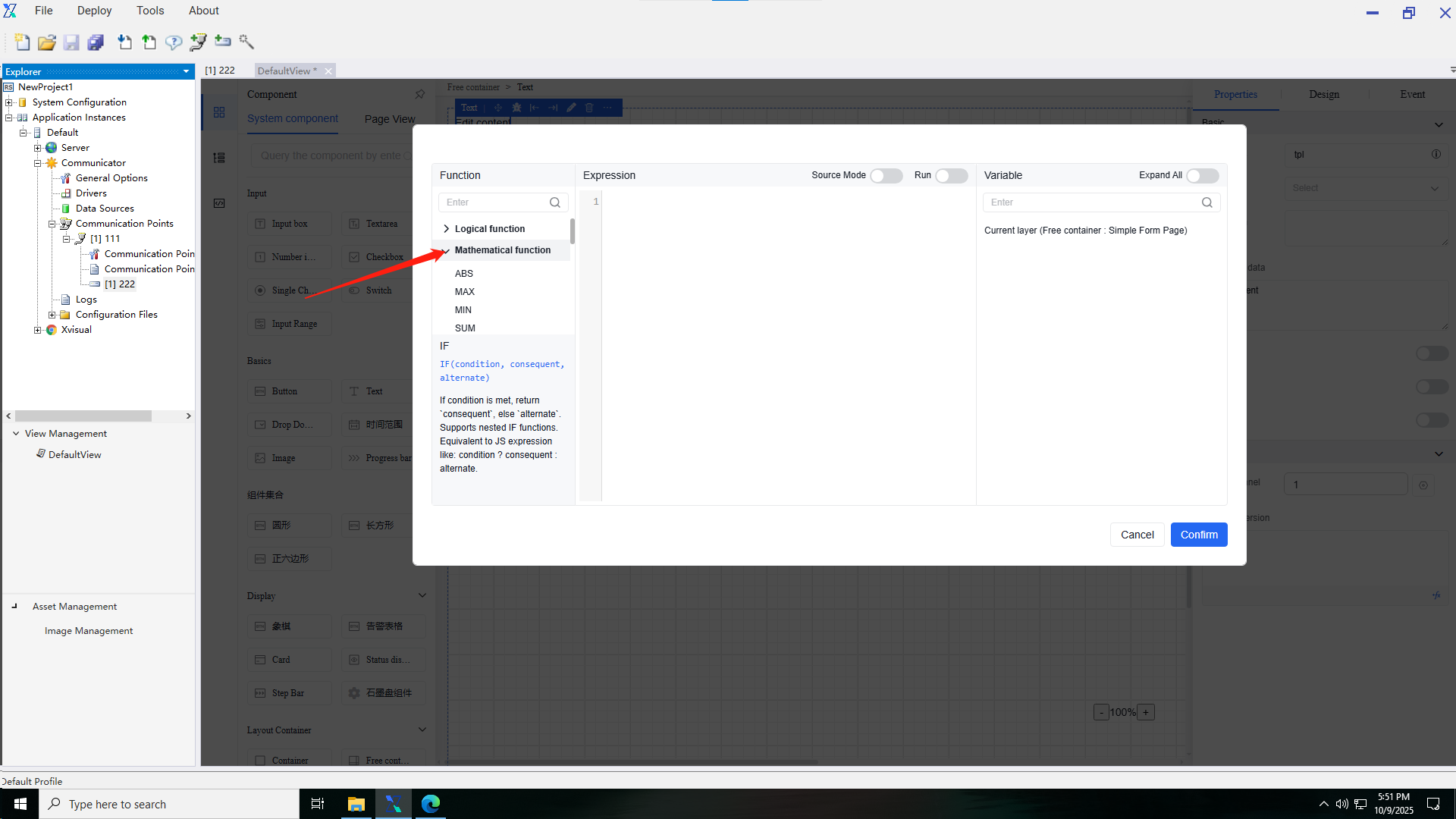The height and width of the screenshot is (819, 1456).
Task: Turn on the Expand All switch
Action: click(x=1202, y=175)
